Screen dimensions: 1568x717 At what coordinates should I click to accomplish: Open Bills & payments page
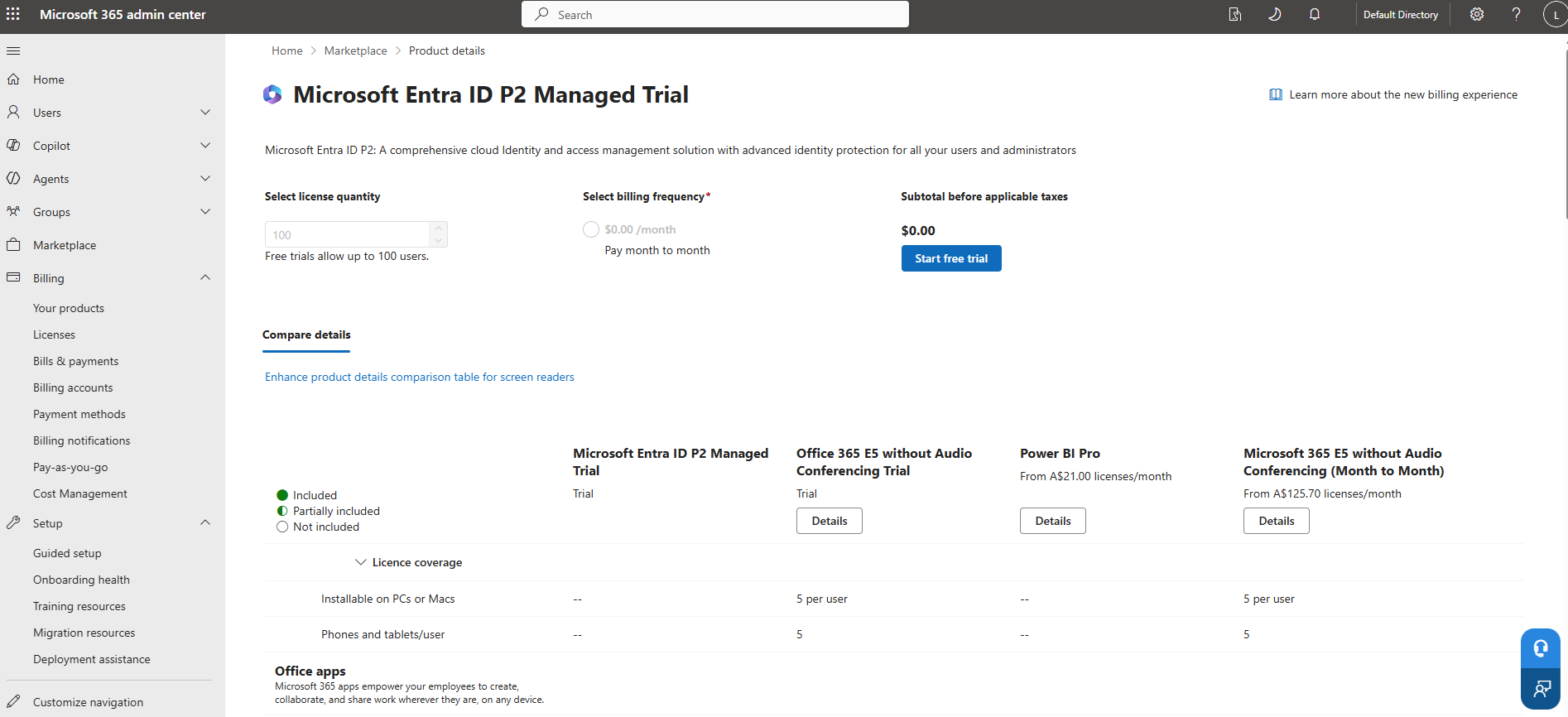point(75,361)
